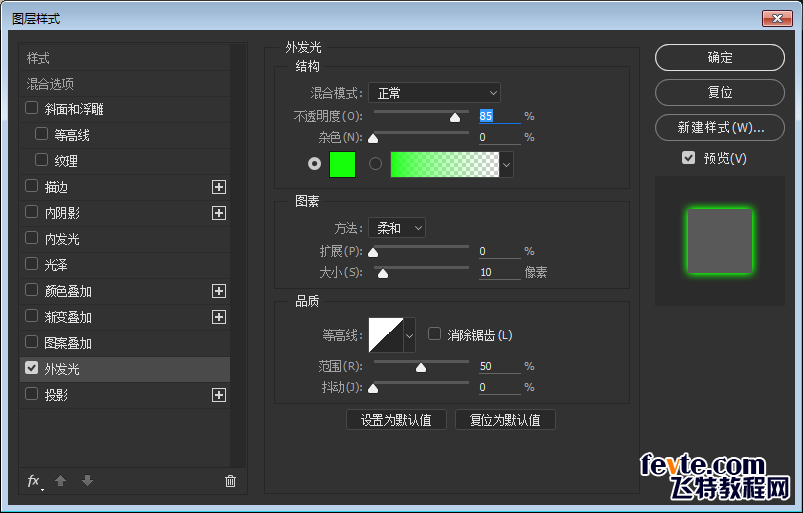
Task: Click the 复位 button
Action: click(x=720, y=92)
